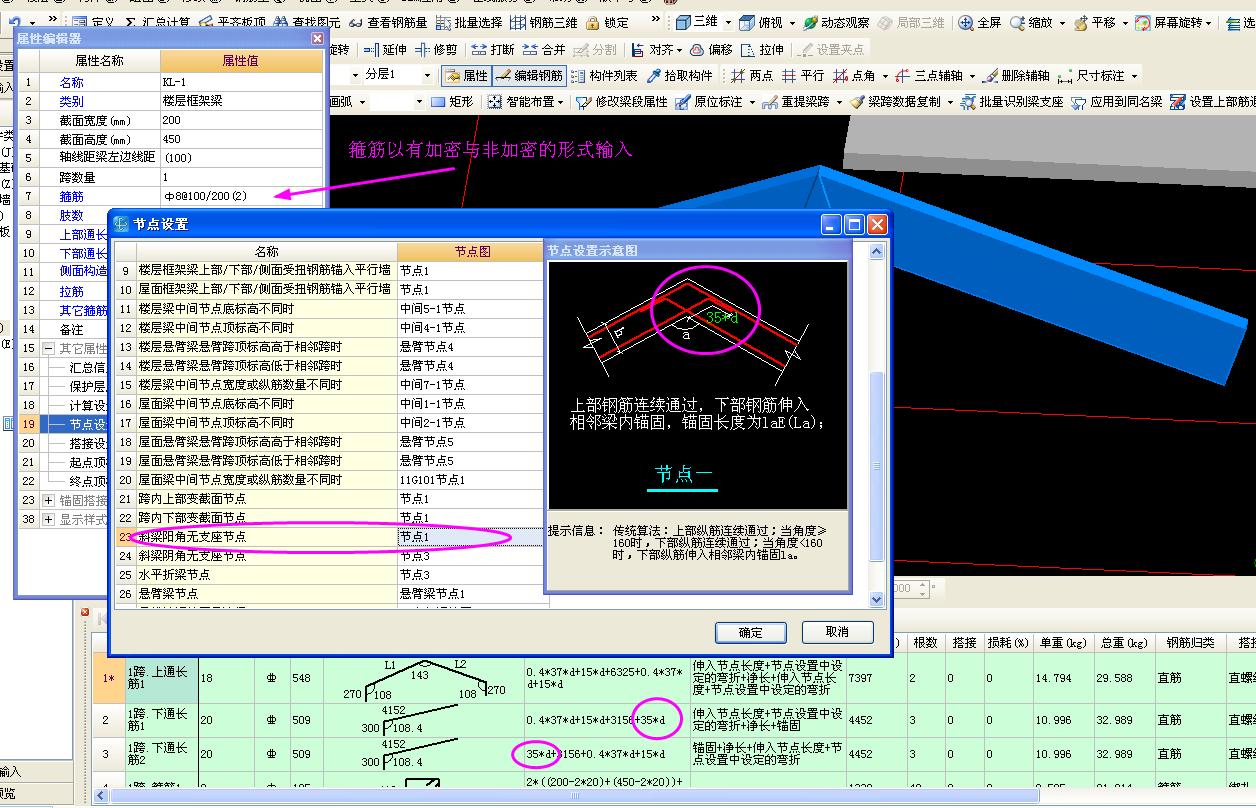This screenshot has height=808, width=1256.
Task: Select the 矩形 drawing tool
Action: pyautogui.click(x=452, y=101)
